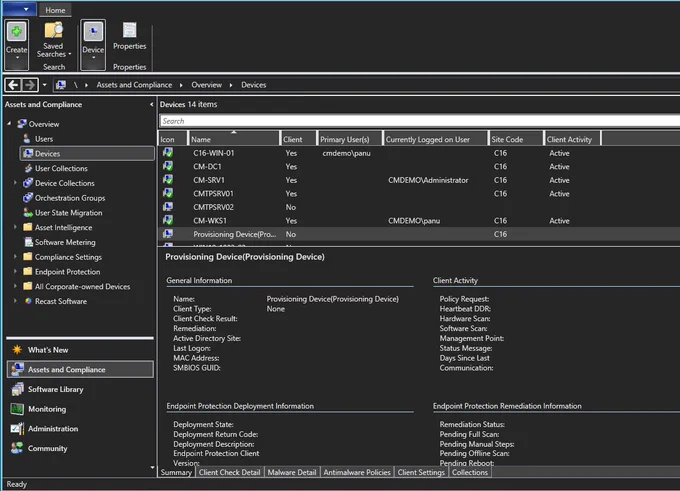Click the Administration workspace icon

click(17, 429)
